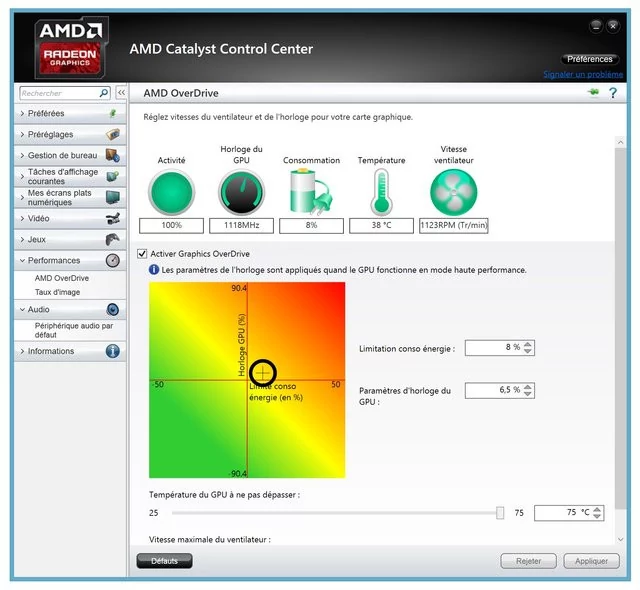Click the Rejeter button
Screen dimensions: 640x590
pos(528,561)
